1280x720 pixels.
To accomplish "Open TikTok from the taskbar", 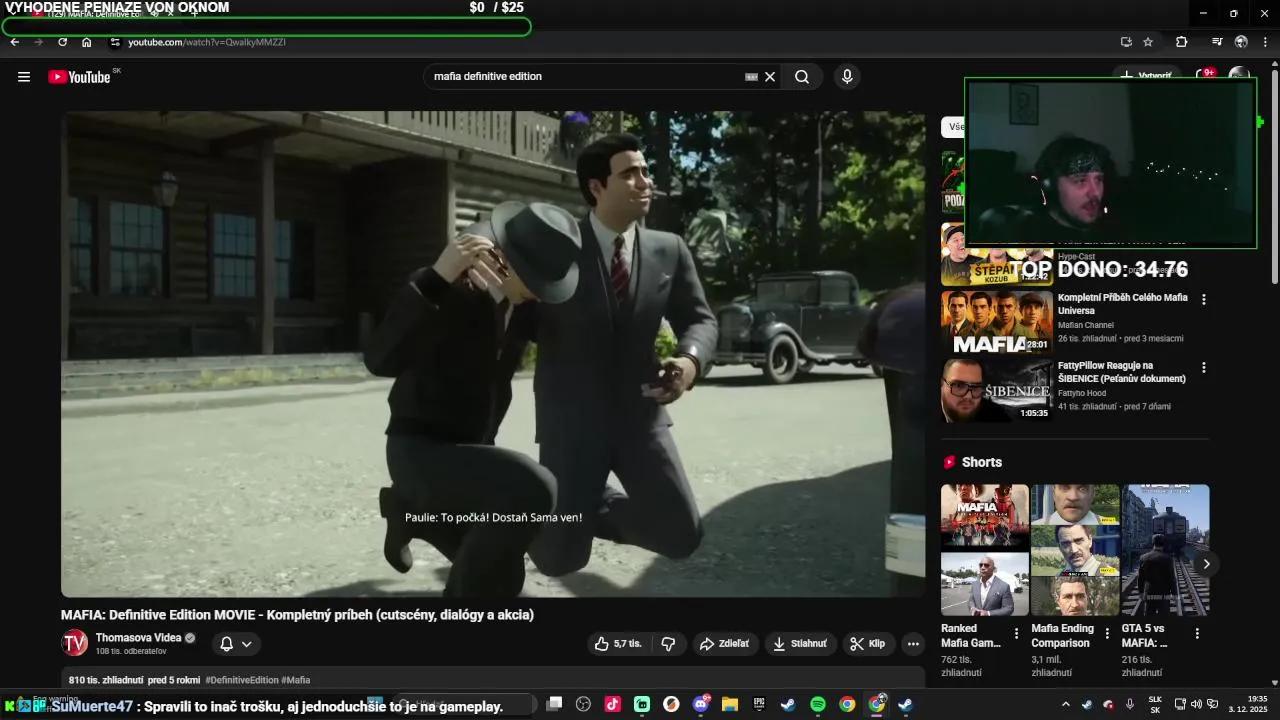I will pyautogui.click(x=613, y=704).
